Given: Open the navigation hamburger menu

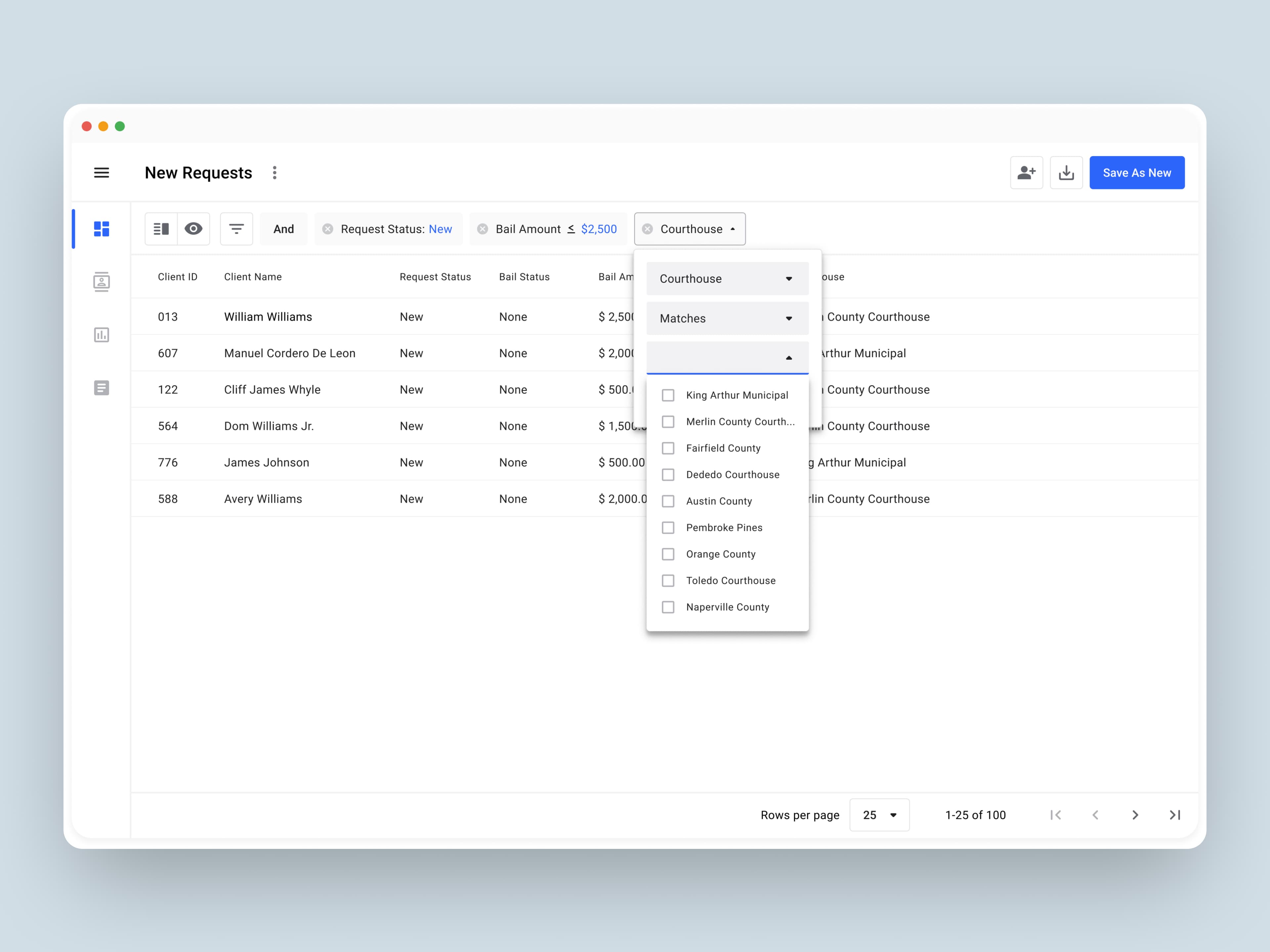Looking at the screenshot, I should click(x=102, y=173).
